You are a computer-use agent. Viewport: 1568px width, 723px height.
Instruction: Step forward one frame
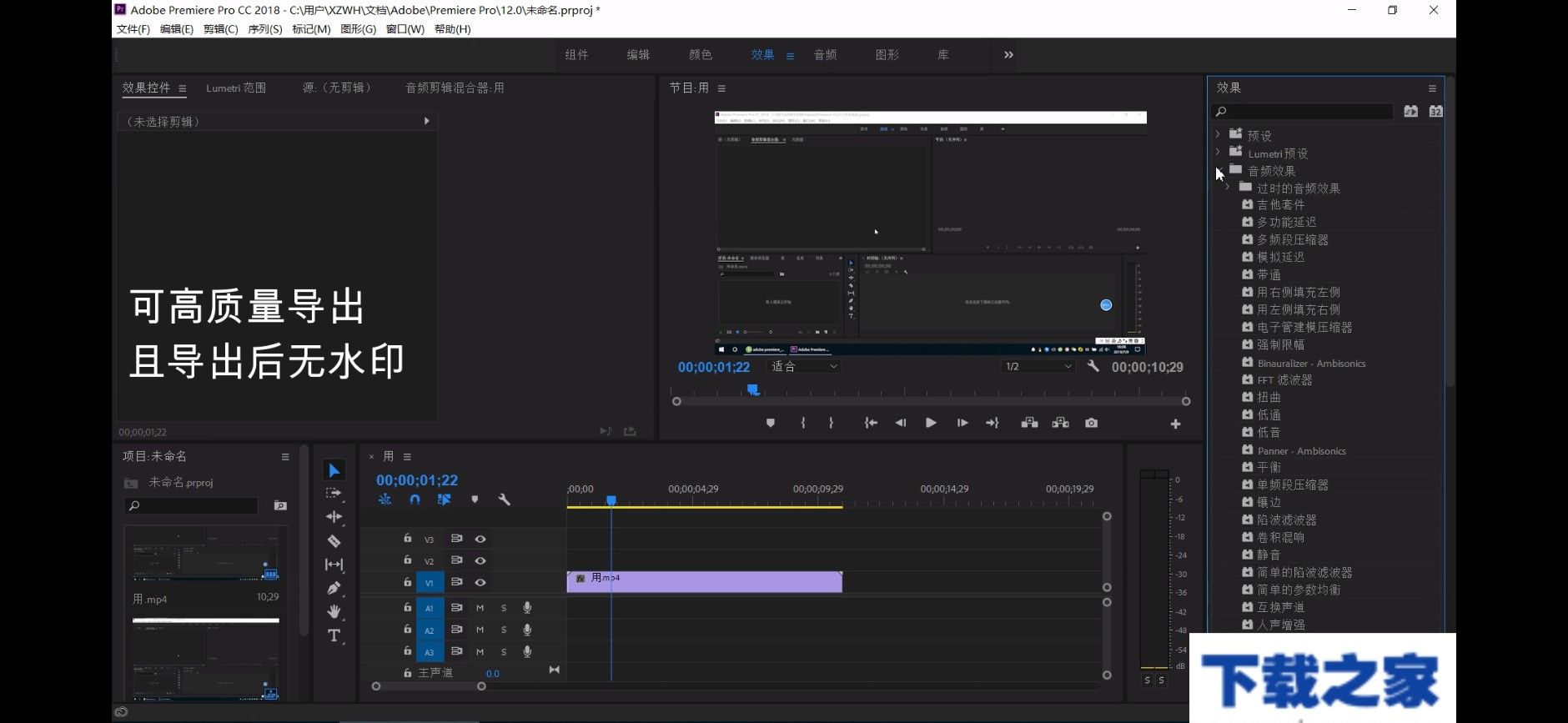tap(962, 424)
